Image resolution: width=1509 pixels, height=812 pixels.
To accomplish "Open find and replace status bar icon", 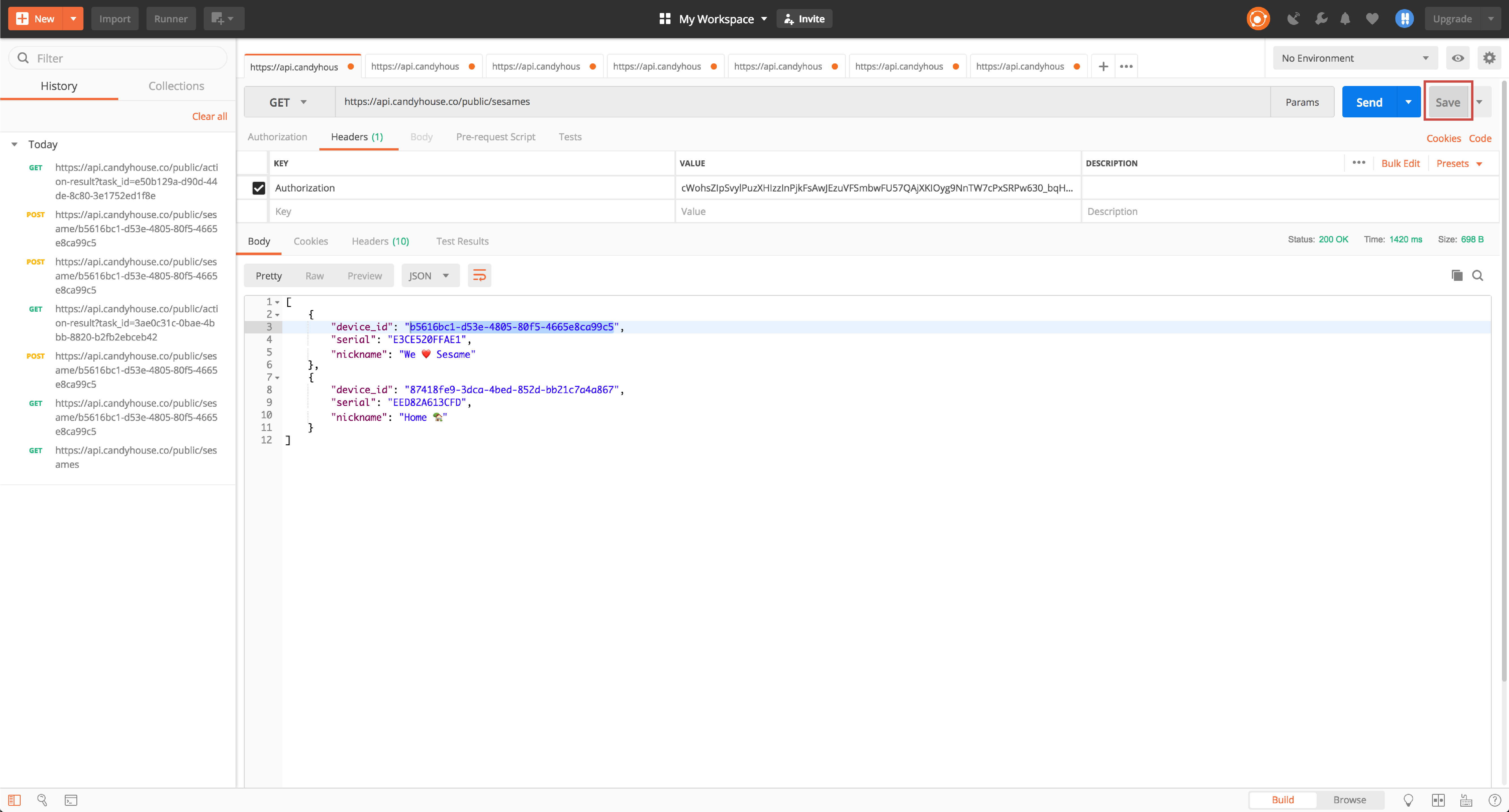I will (42, 800).
